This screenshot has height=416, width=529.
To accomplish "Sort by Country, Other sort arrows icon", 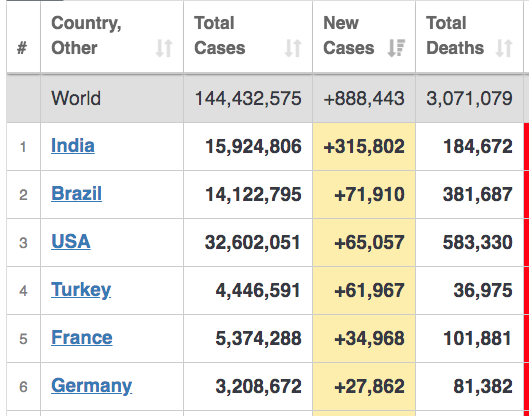I will [164, 48].
